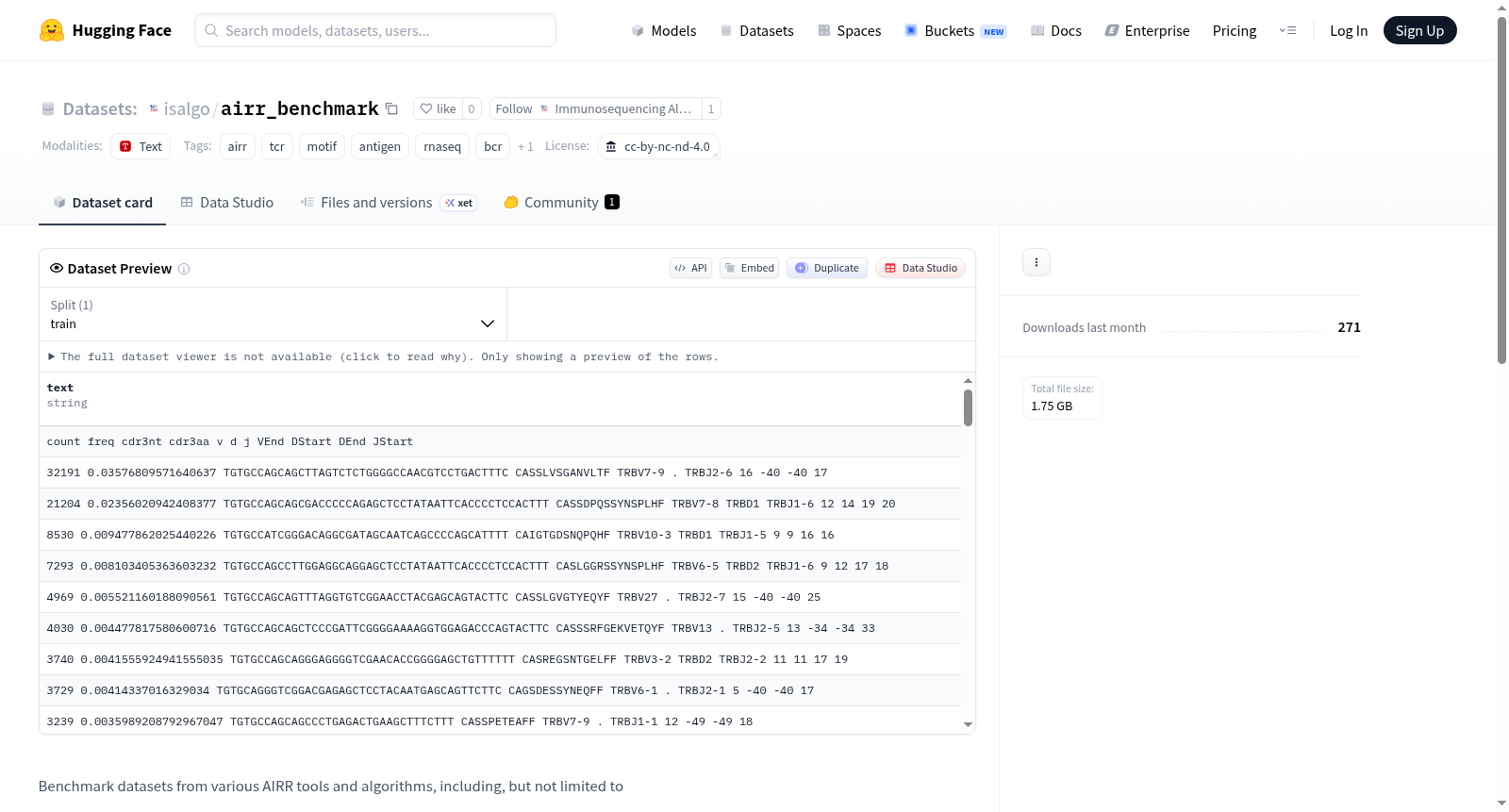Click the isalgo organization avatar icon

[x=154, y=108]
